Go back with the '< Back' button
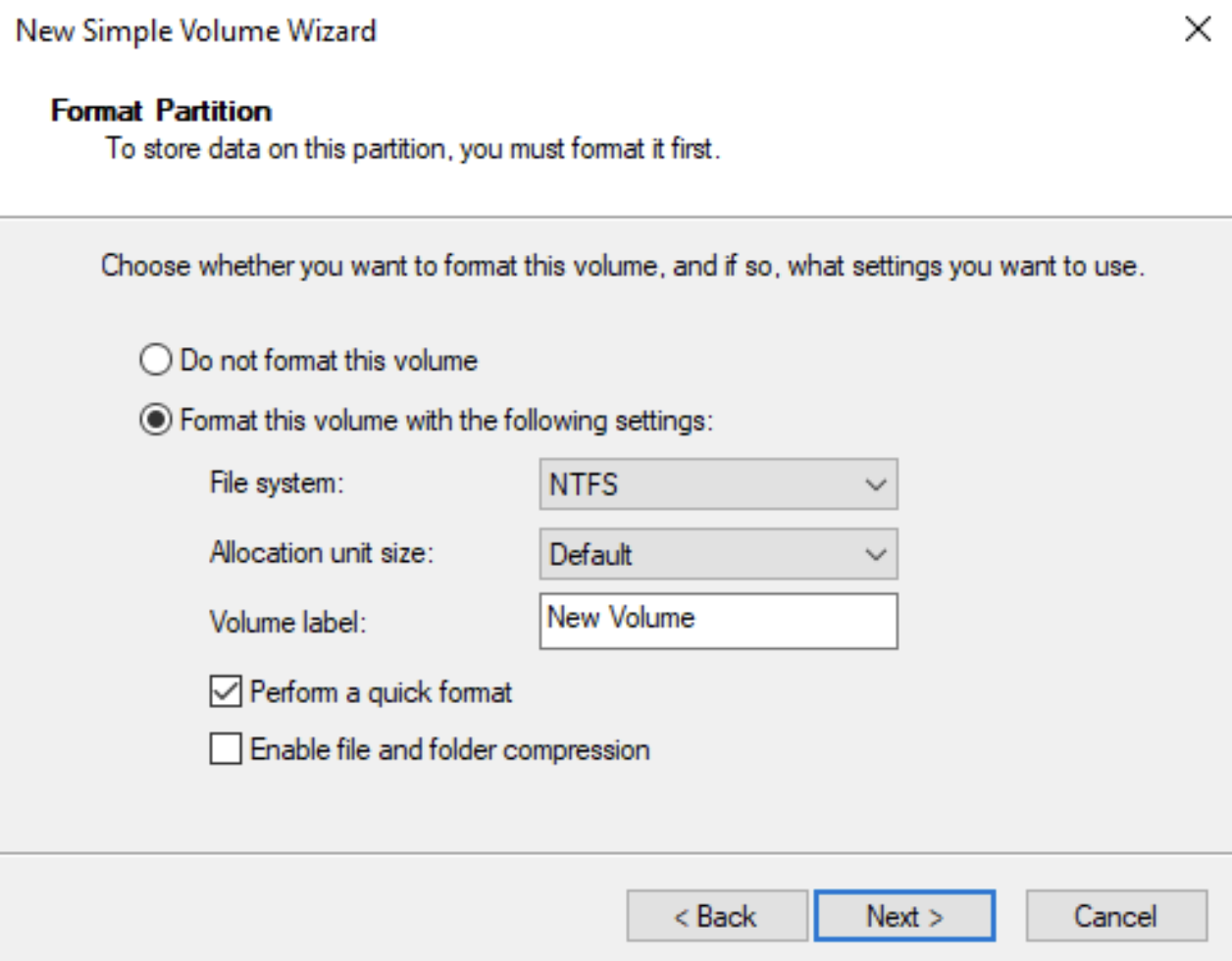The image size is (1232, 961). [717, 916]
